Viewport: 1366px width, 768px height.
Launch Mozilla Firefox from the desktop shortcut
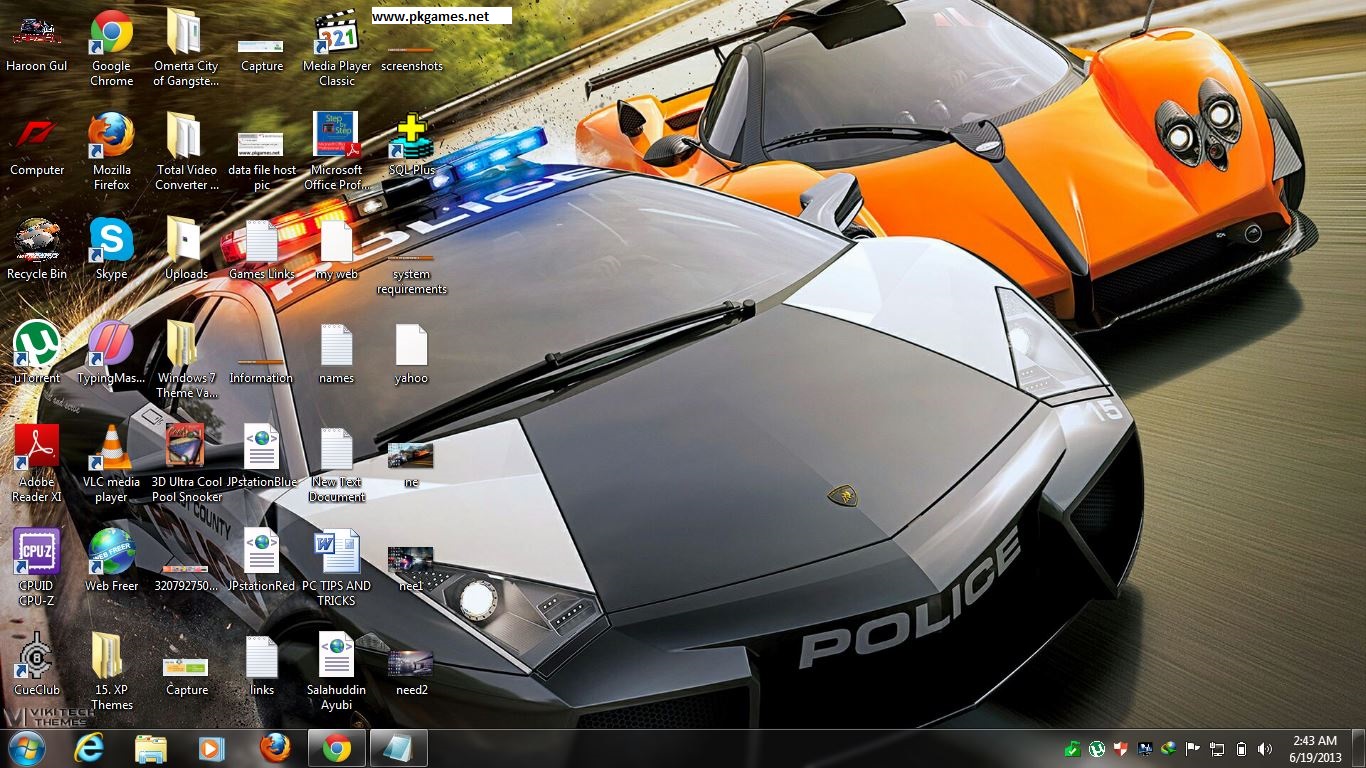tap(112, 152)
